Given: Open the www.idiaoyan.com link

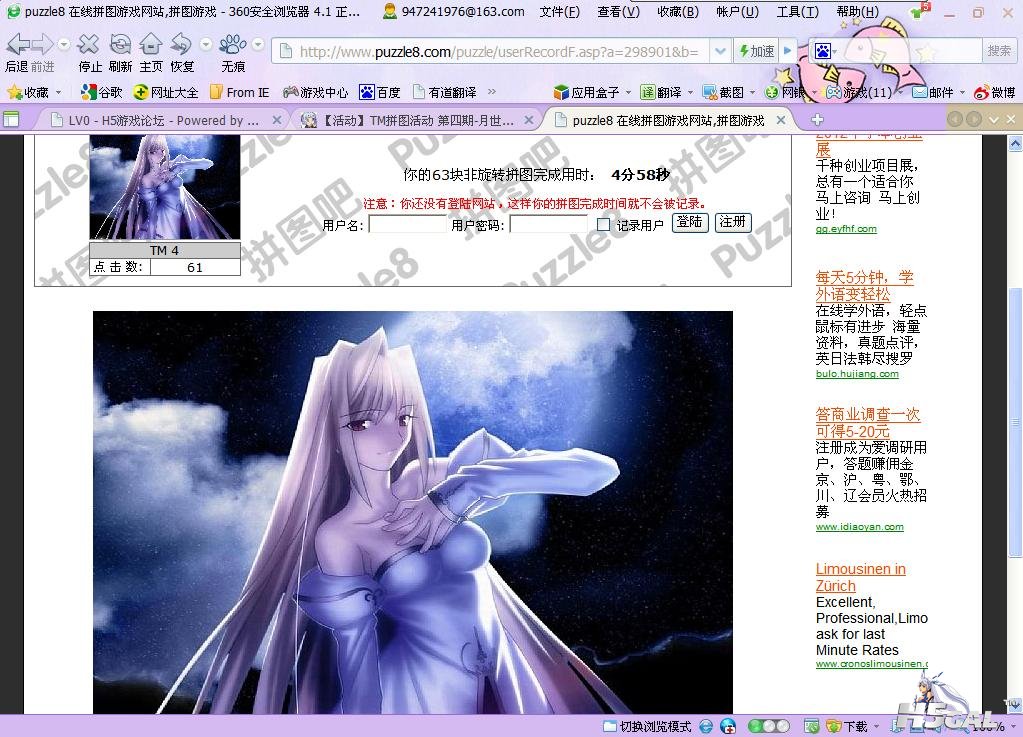Looking at the screenshot, I should pos(859,526).
